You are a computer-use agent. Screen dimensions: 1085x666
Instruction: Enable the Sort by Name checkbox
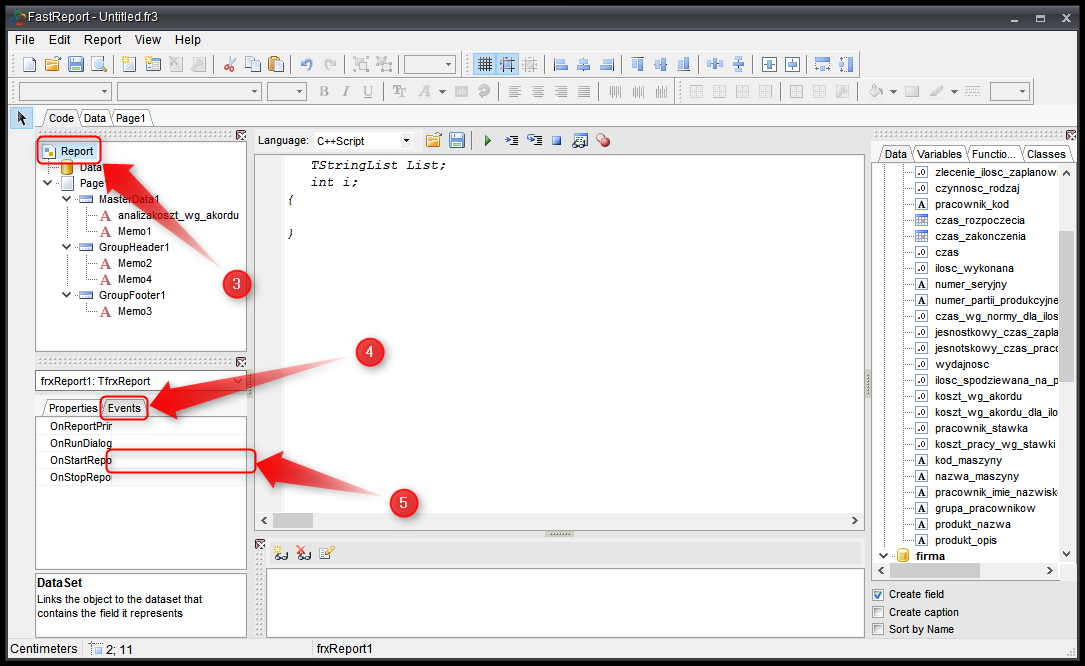click(879, 629)
